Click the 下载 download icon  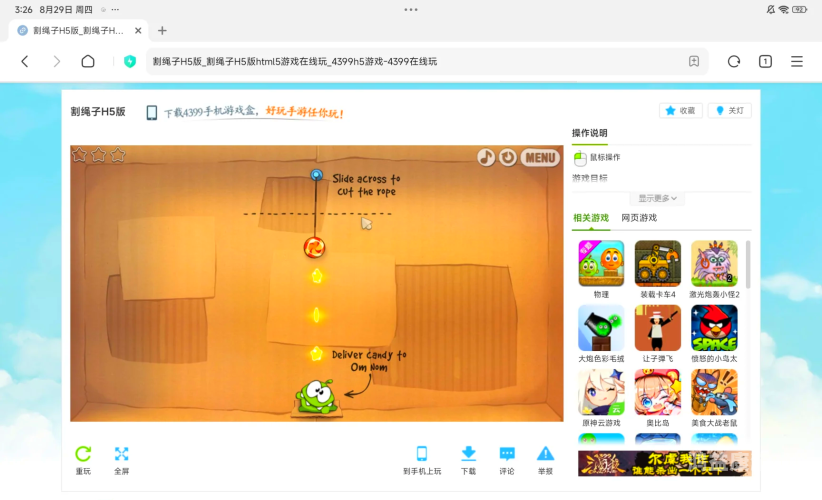(x=468, y=454)
